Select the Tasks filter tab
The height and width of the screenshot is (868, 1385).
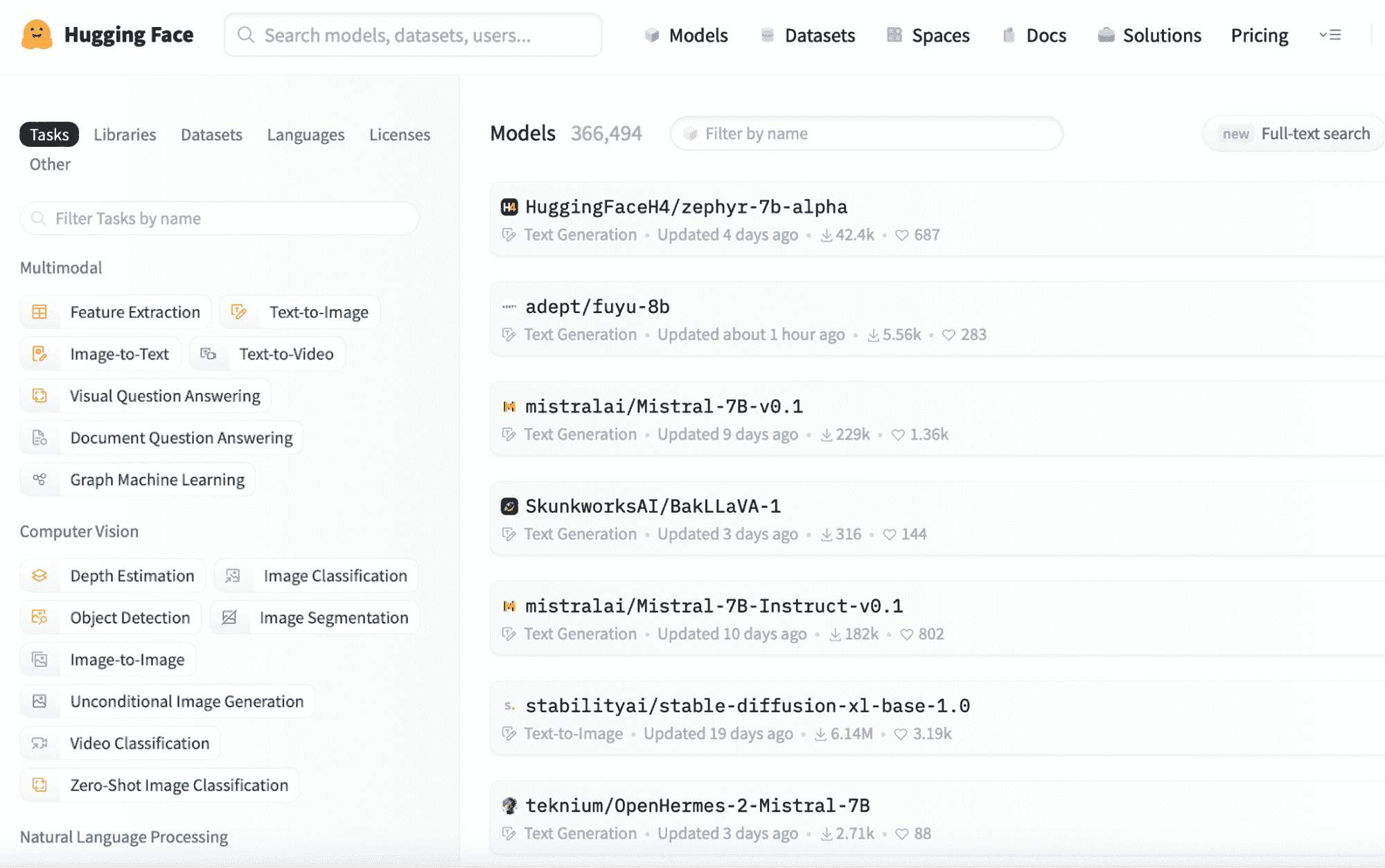[x=48, y=133]
